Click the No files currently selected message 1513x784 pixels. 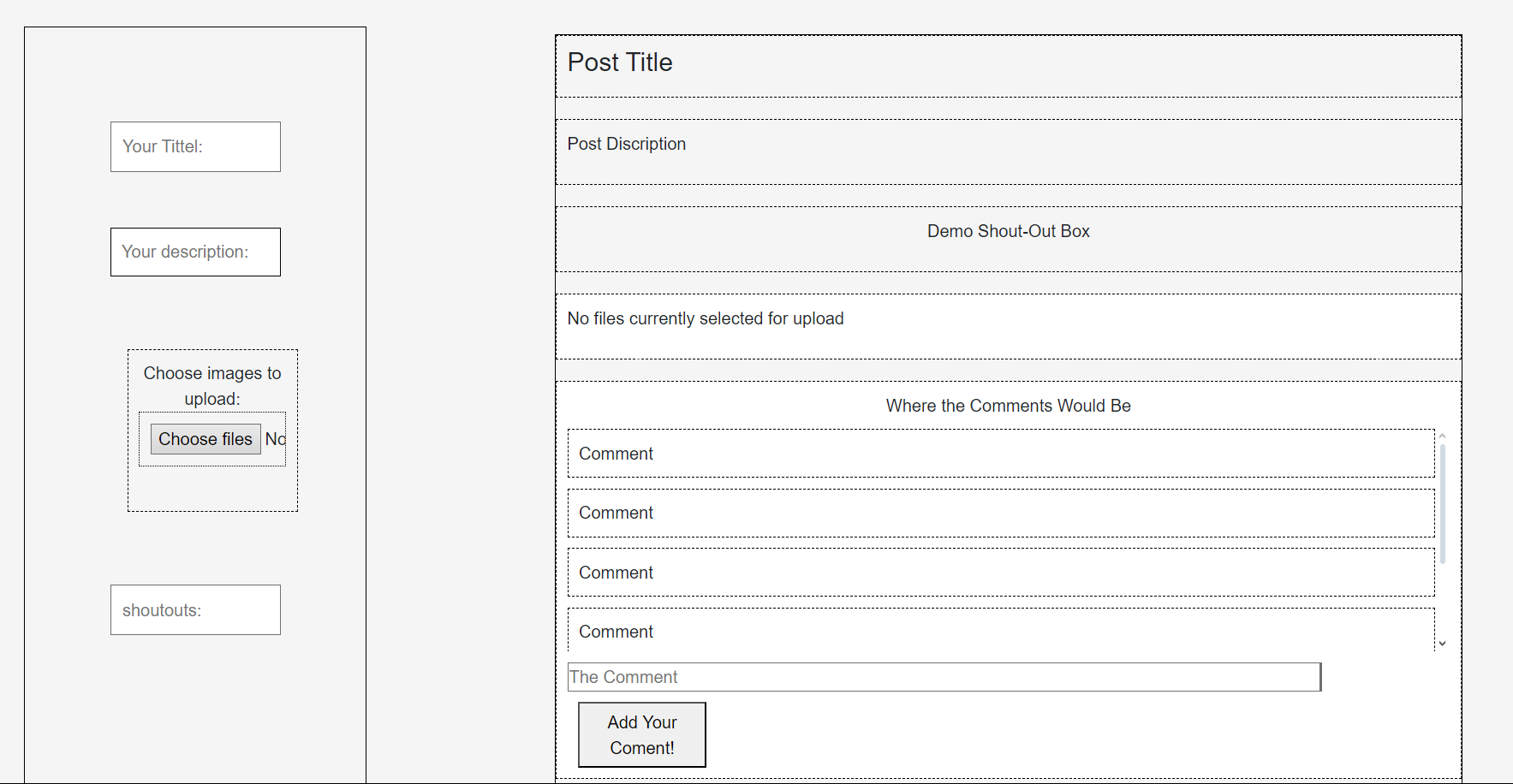coord(706,318)
